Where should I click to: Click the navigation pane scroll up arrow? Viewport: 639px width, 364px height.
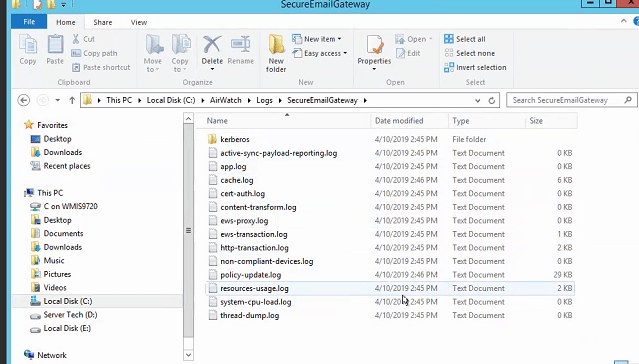pyautogui.click(x=188, y=119)
